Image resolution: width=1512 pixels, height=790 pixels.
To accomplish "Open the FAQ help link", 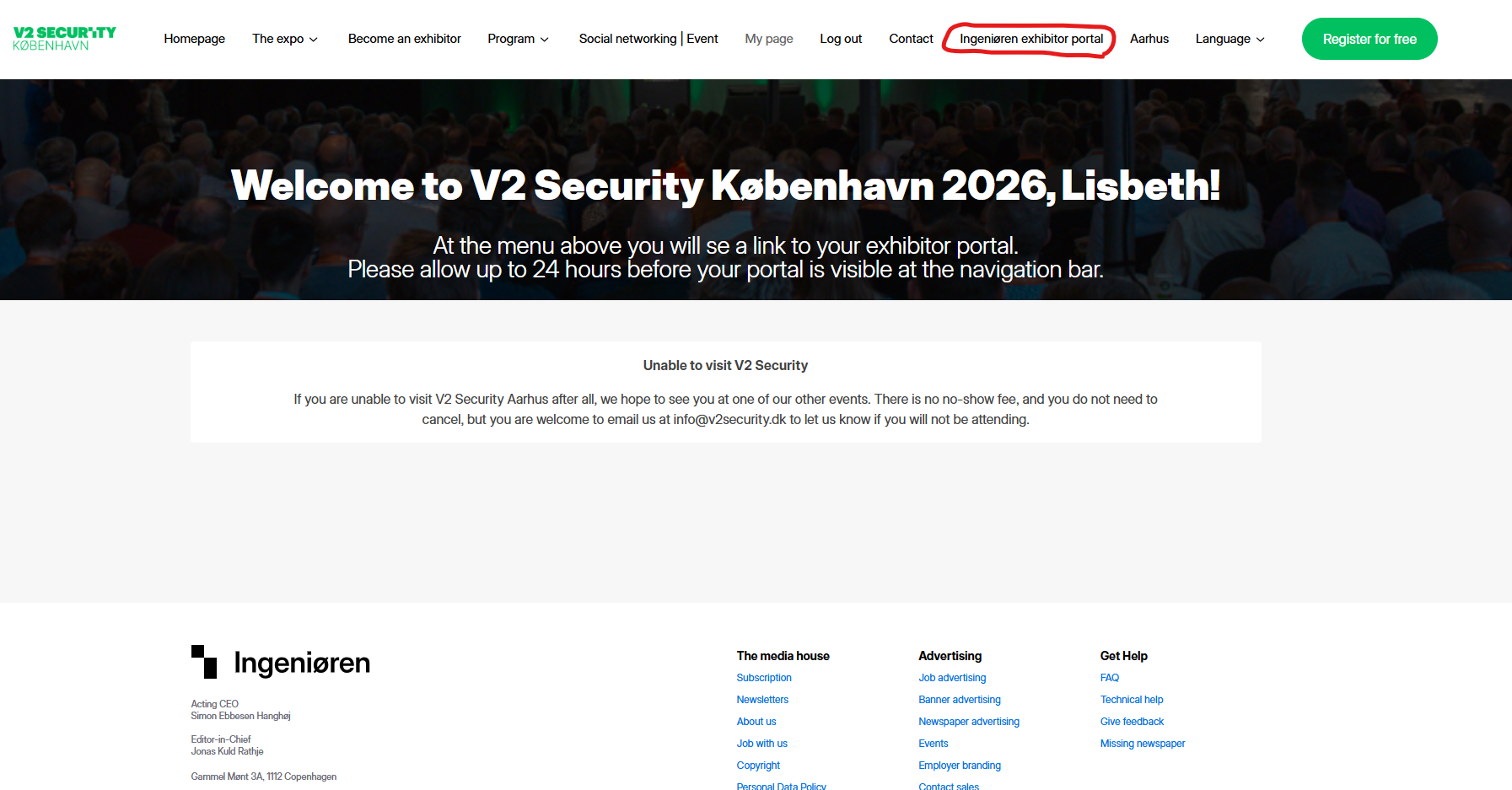I will [x=1109, y=678].
